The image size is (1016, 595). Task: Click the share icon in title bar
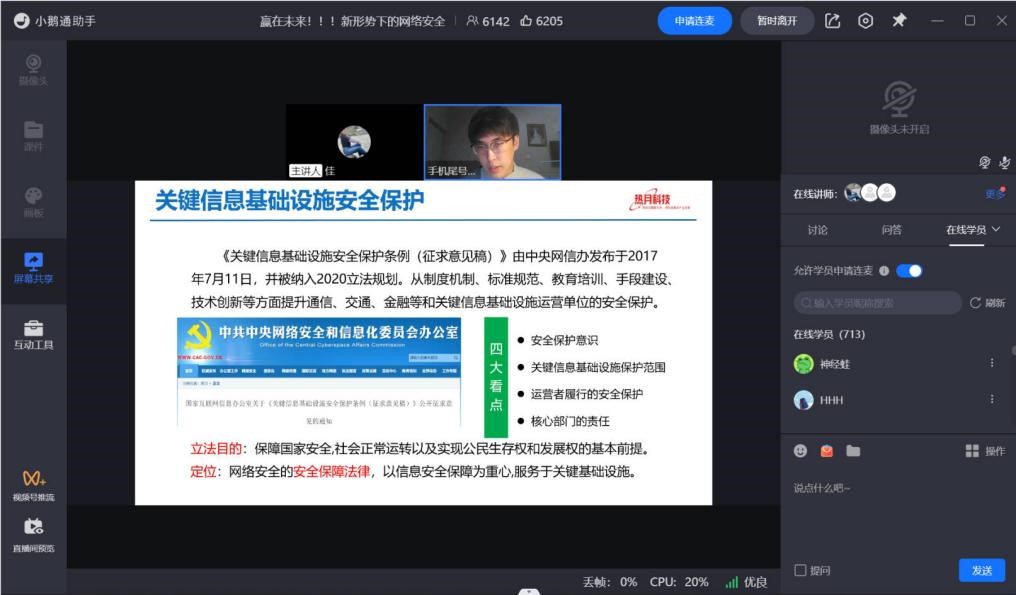[833, 21]
